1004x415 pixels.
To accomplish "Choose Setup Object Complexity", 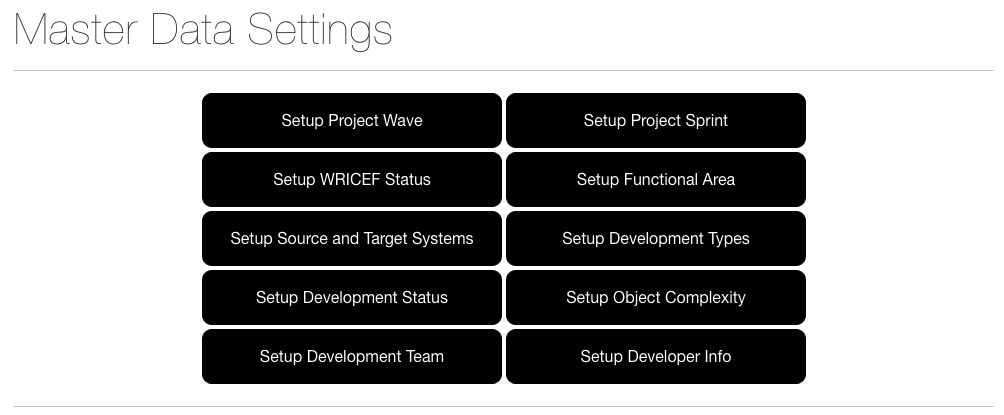I will click(656, 298).
